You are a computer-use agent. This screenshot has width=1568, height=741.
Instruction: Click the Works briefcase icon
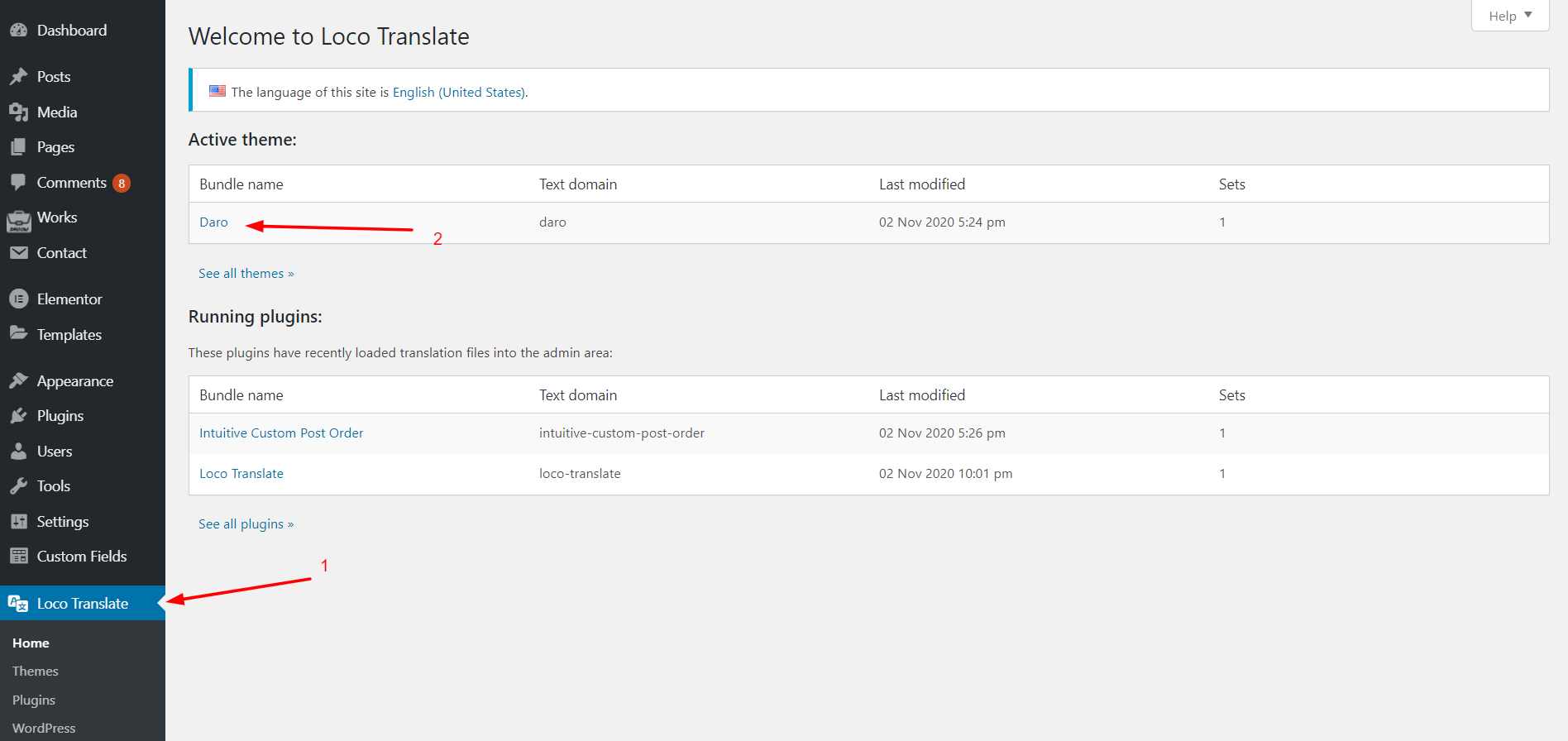(x=18, y=219)
